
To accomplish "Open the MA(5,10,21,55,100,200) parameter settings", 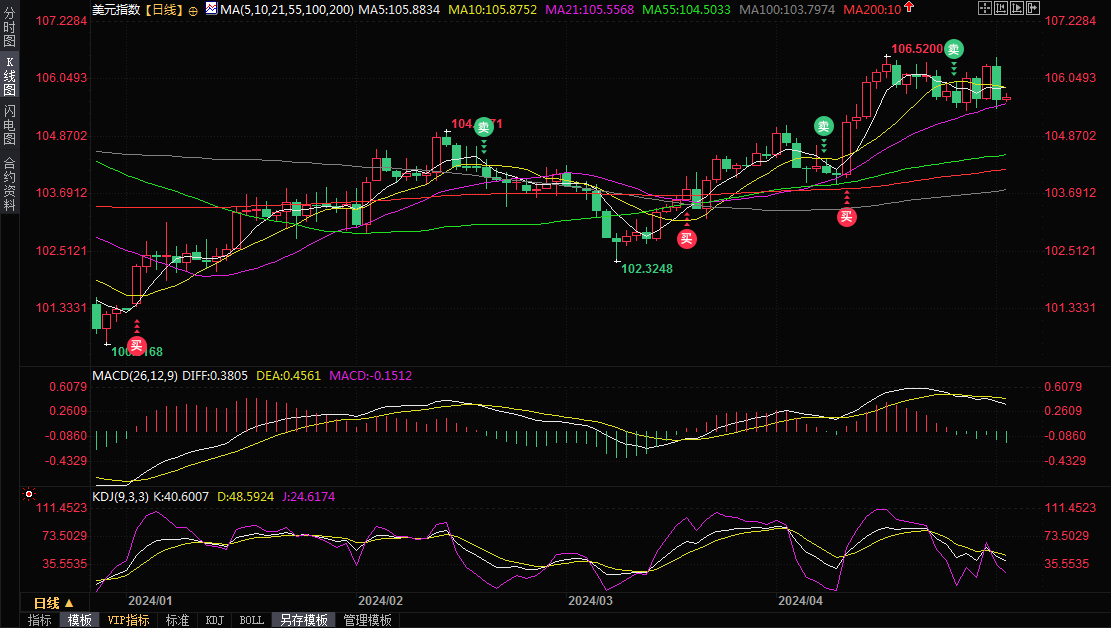I will 285,9.
